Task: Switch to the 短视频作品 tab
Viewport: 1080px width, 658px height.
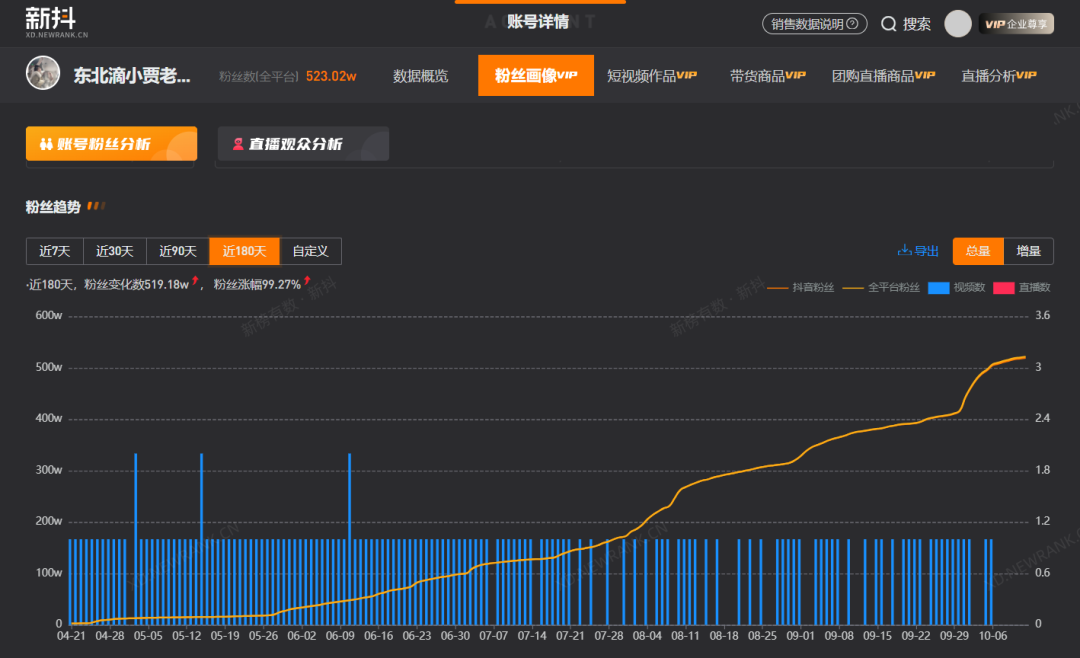Action: [651, 76]
